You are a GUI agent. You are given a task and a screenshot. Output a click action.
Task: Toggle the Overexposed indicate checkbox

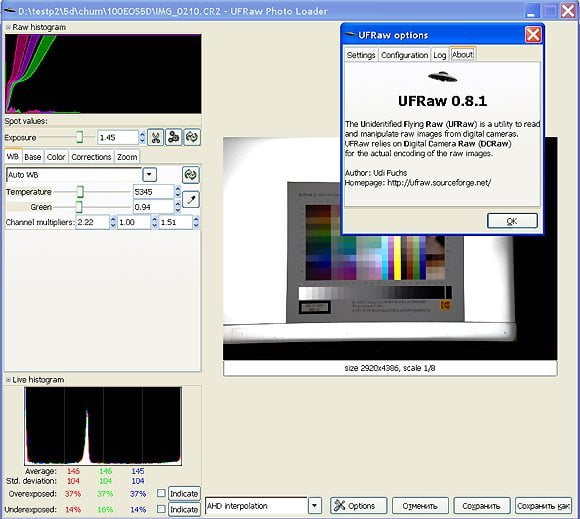click(x=161, y=493)
